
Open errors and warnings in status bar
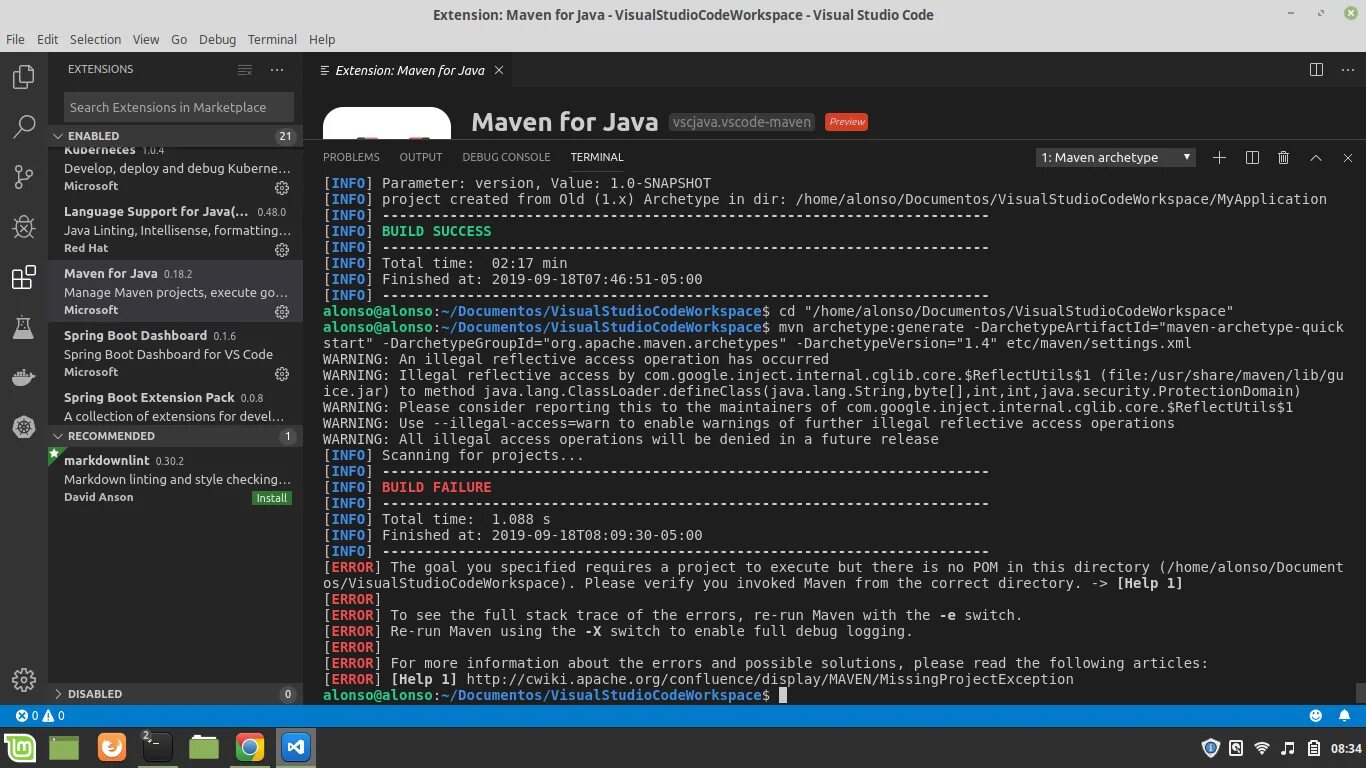40,716
